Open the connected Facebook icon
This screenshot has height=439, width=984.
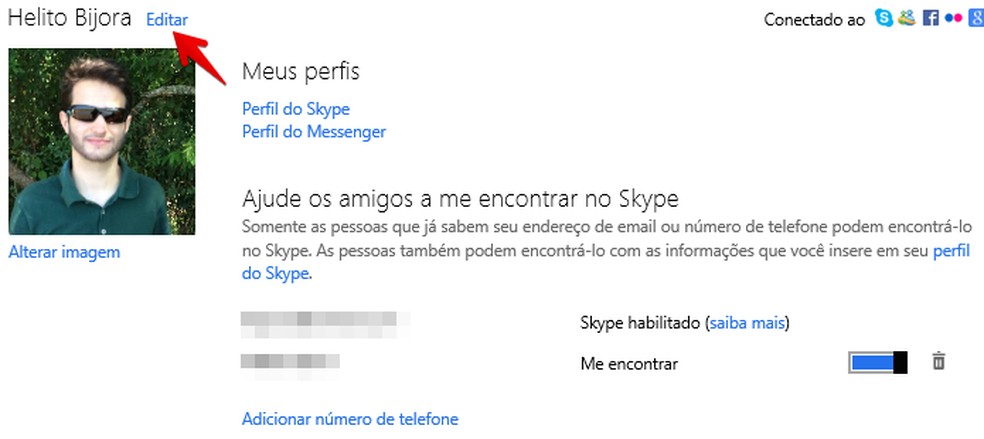point(930,18)
